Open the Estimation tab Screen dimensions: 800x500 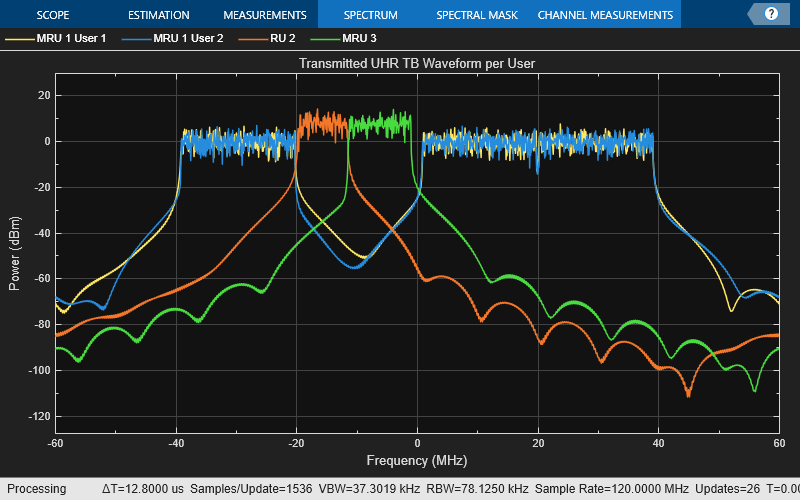tap(158, 15)
